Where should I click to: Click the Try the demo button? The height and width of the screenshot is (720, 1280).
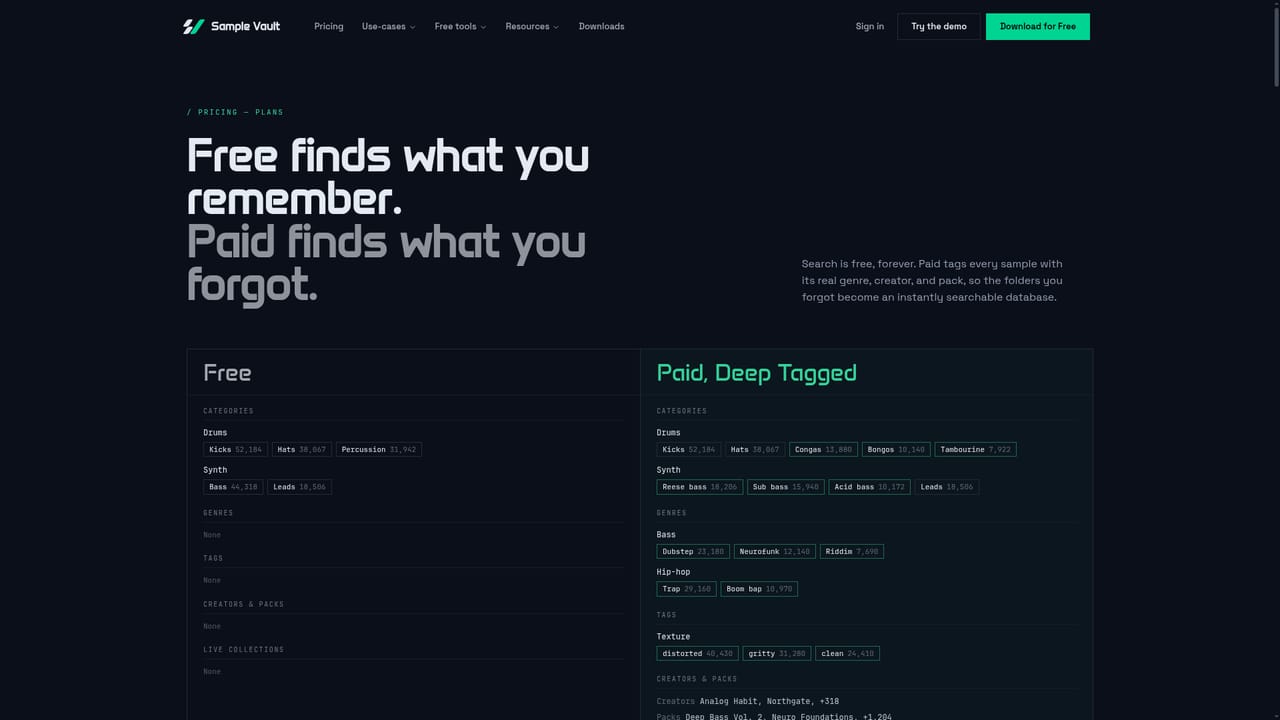point(939,26)
